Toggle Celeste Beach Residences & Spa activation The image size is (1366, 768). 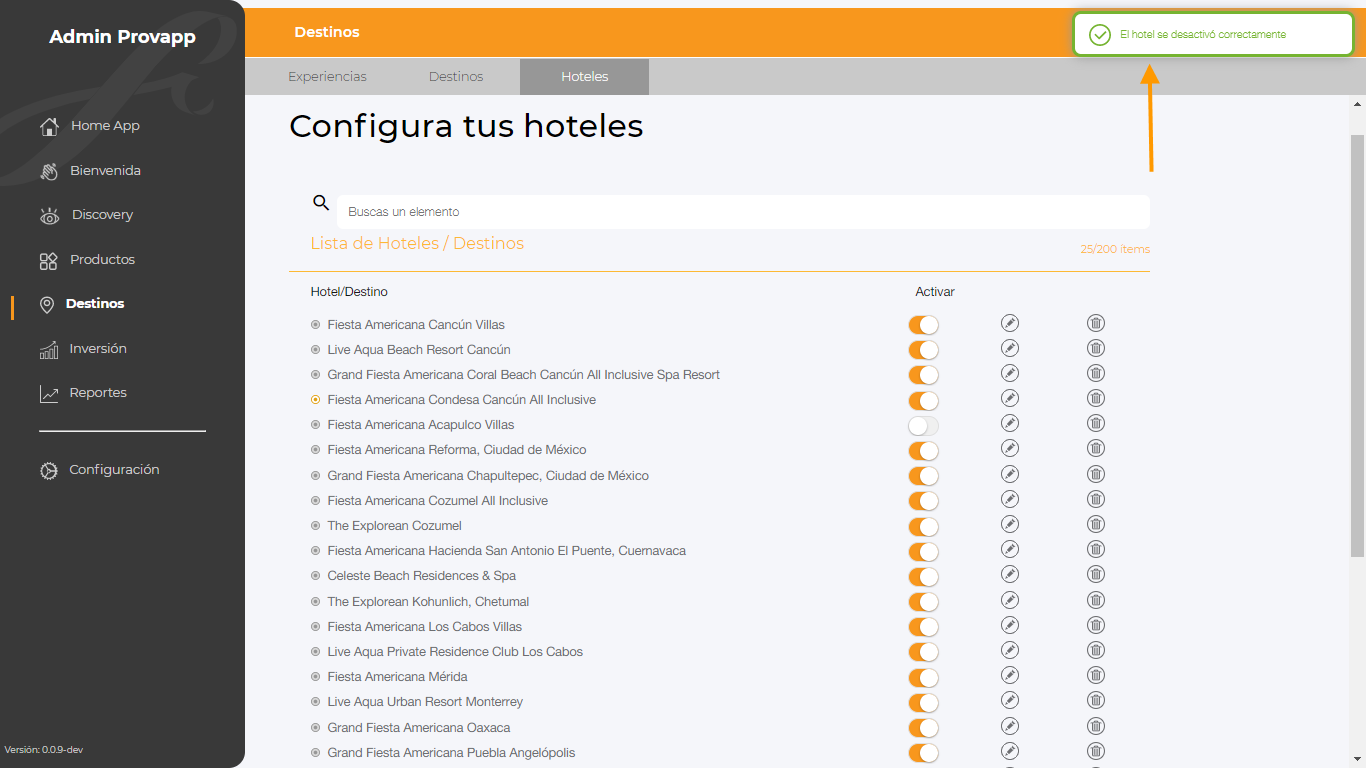coord(923,577)
